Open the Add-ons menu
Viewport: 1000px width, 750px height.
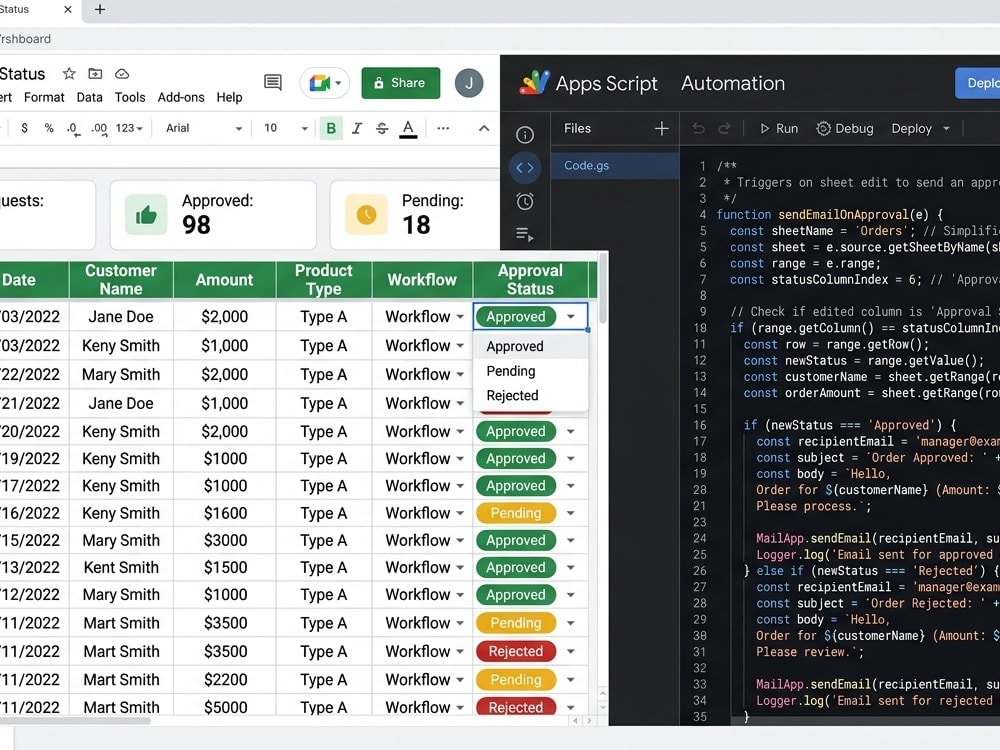(x=181, y=98)
